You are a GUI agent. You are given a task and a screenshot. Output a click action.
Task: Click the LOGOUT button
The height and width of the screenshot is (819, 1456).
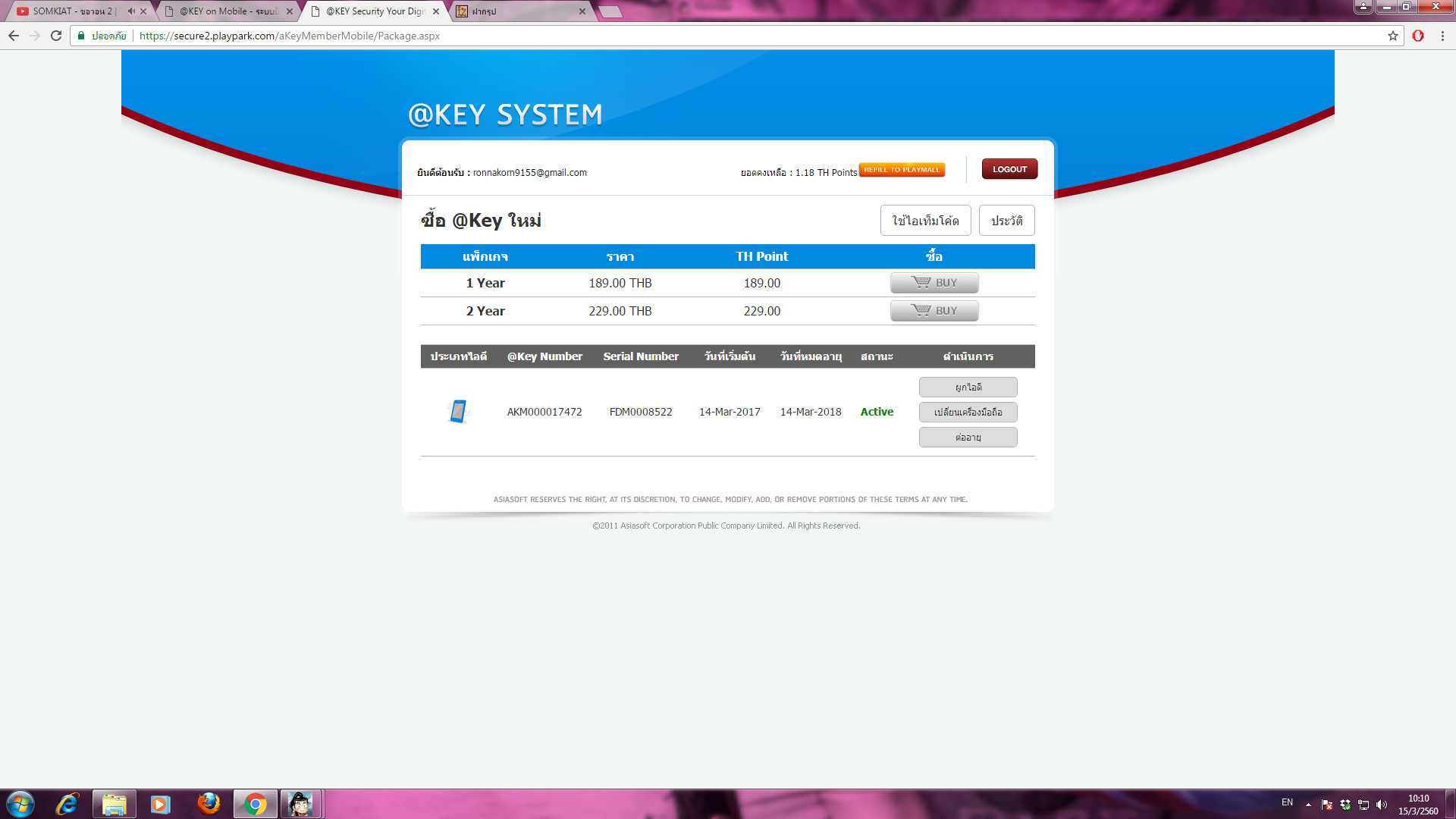[x=1009, y=169]
